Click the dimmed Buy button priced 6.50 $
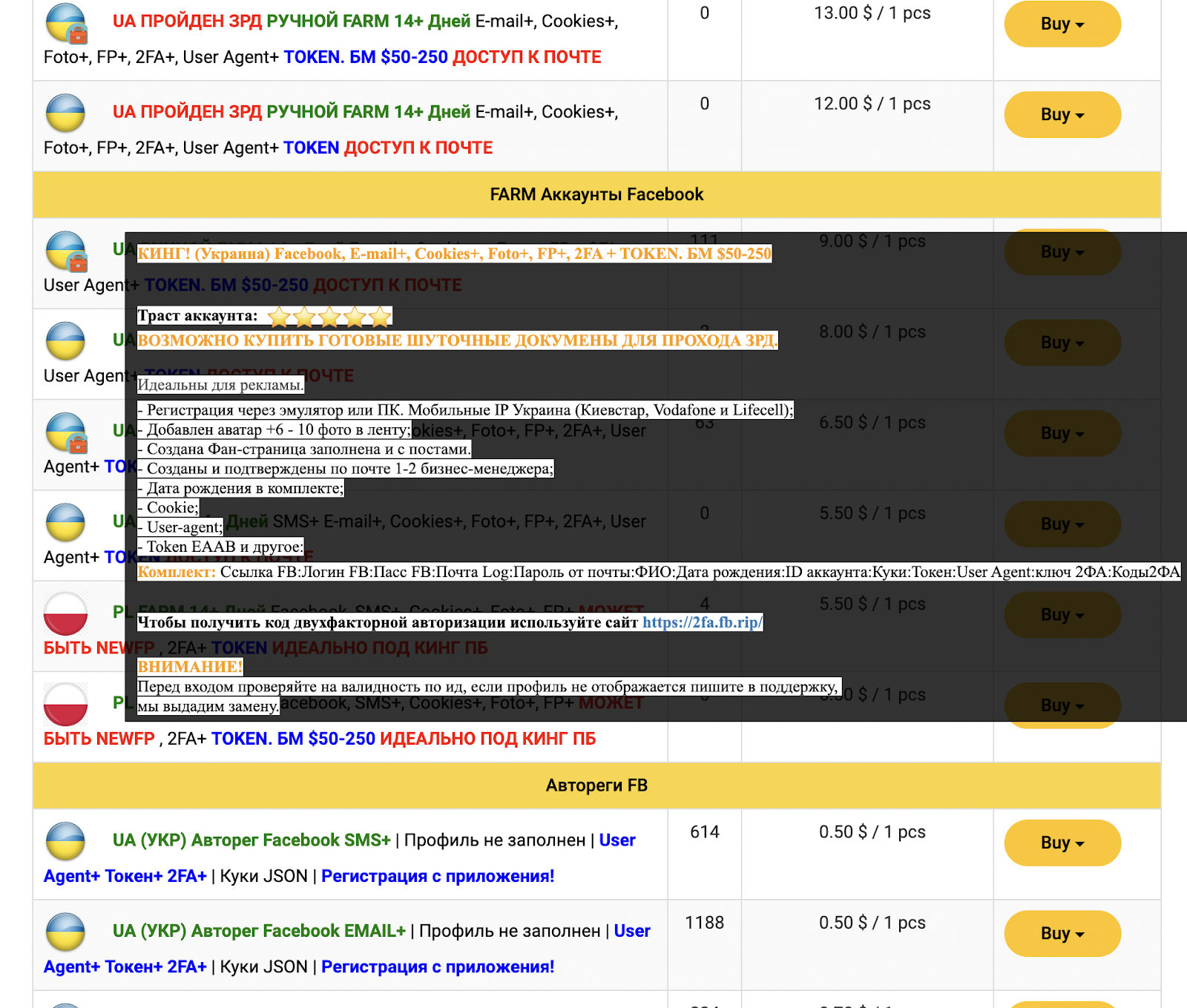Viewport: 1187px width, 1008px height. pyautogui.click(x=1062, y=433)
